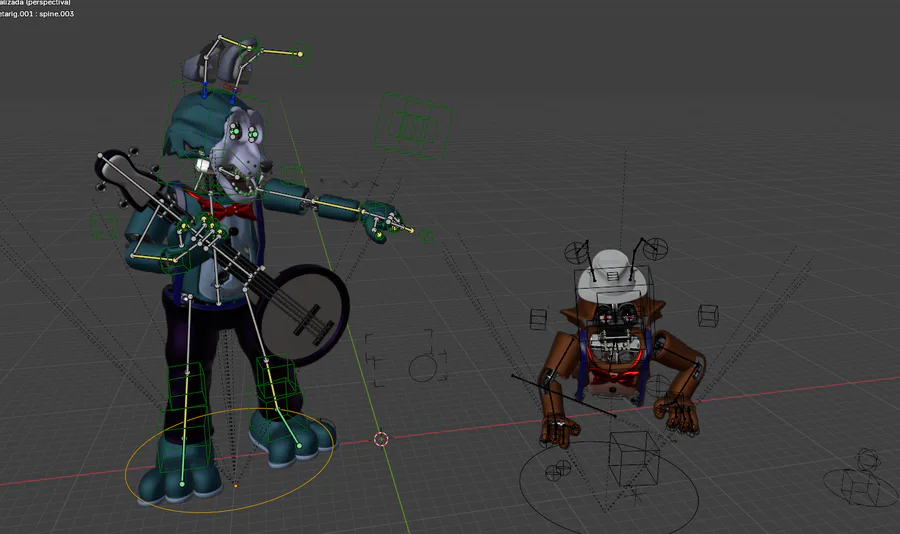Click the 'spine.003' overlay text
This screenshot has height=534, width=900.
(x=56, y=14)
